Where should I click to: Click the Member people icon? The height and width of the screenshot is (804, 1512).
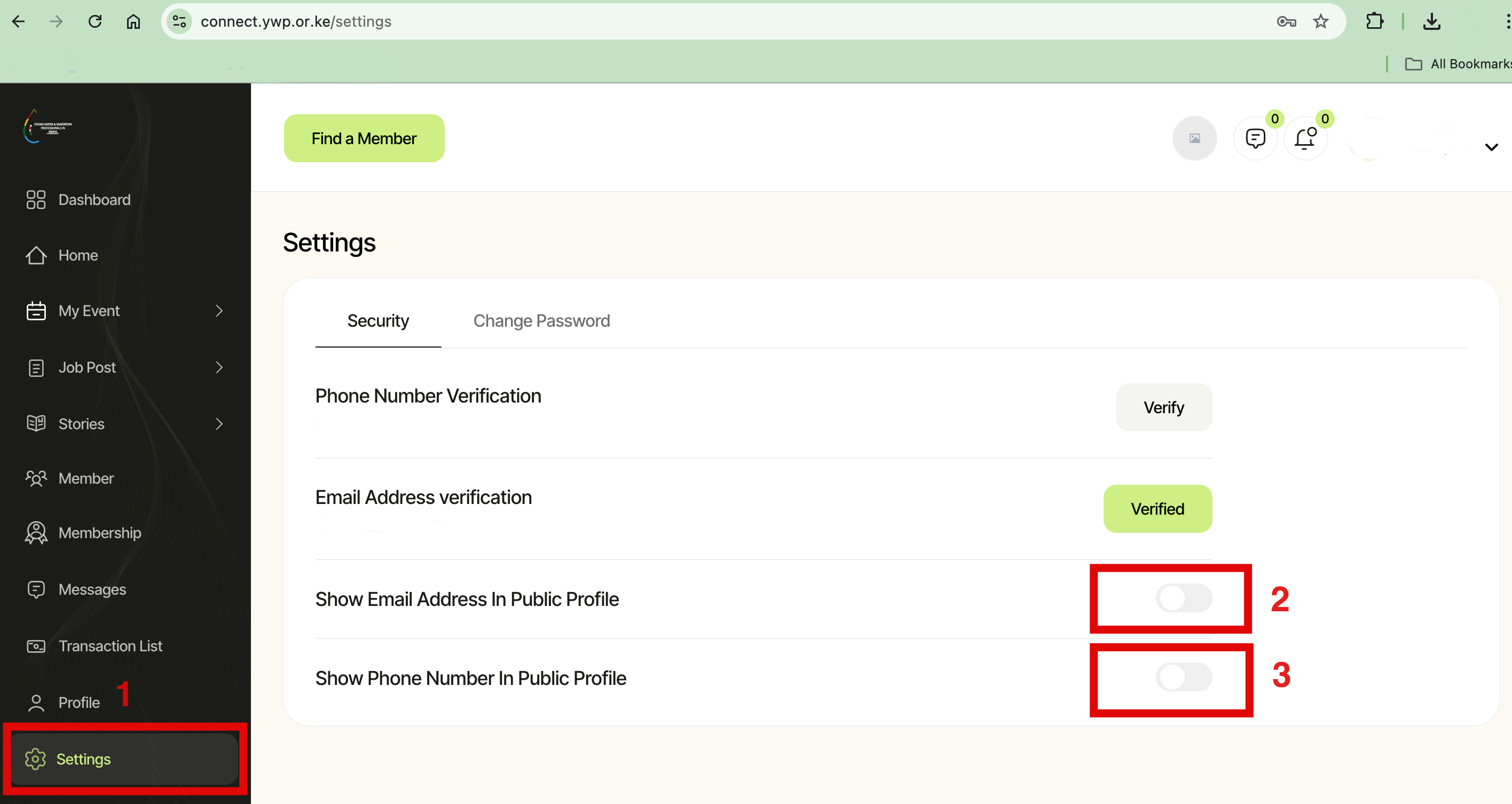pyautogui.click(x=36, y=478)
